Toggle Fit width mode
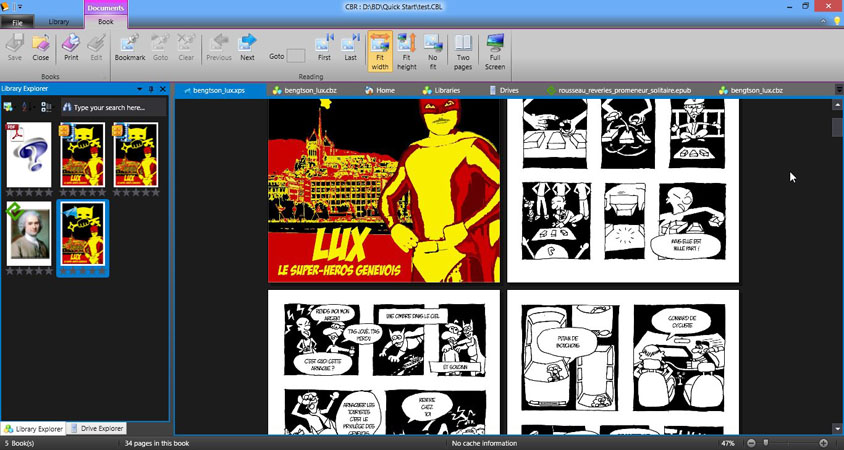Screen dimensions: 844x450 (x=379, y=51)
